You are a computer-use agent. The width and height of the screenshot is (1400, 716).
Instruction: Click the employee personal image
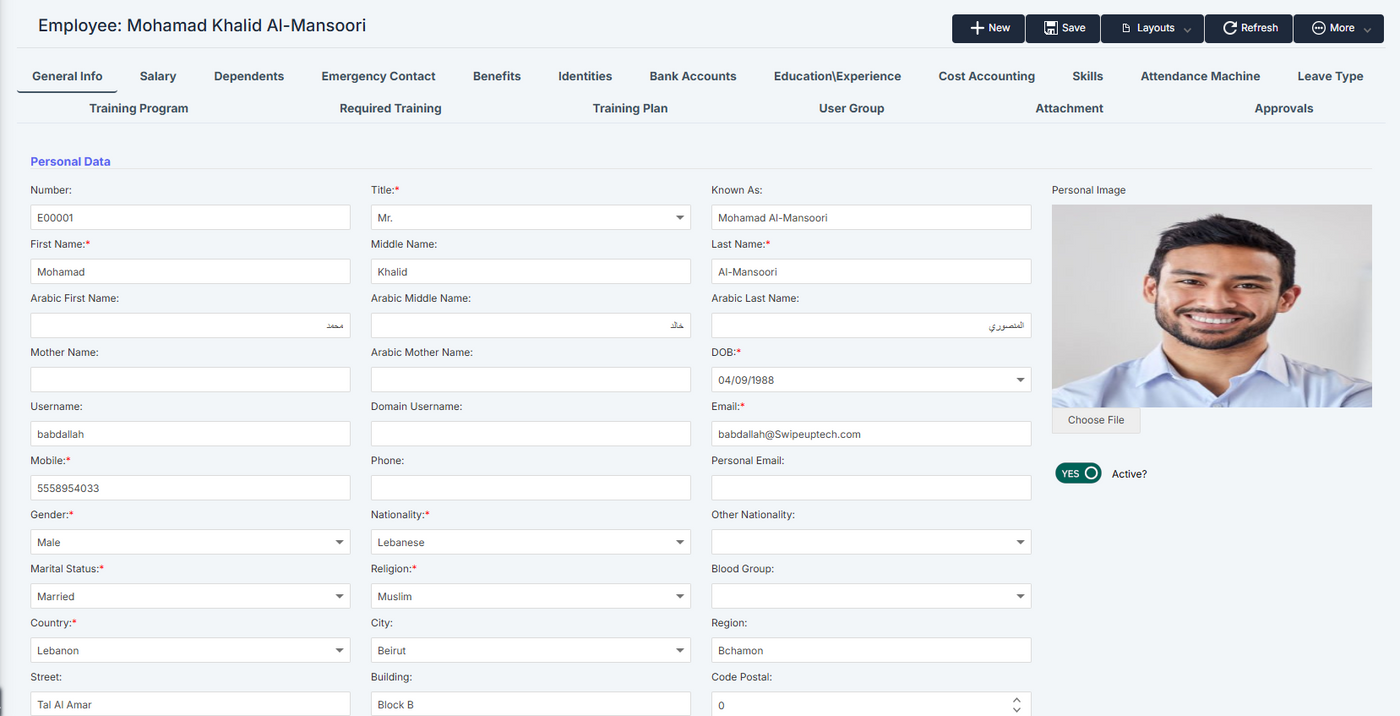click(1211, 306)
